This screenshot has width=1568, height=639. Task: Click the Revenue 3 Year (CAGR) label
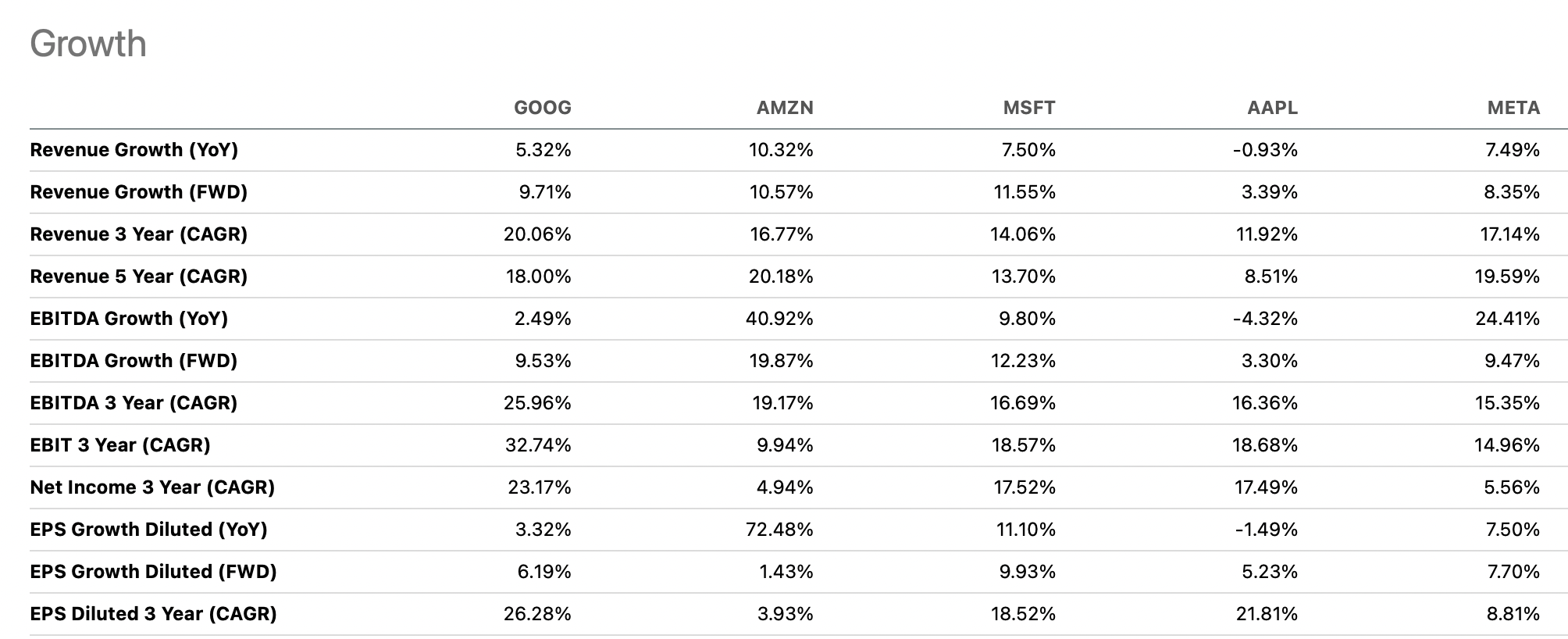(x=138, y=234)
